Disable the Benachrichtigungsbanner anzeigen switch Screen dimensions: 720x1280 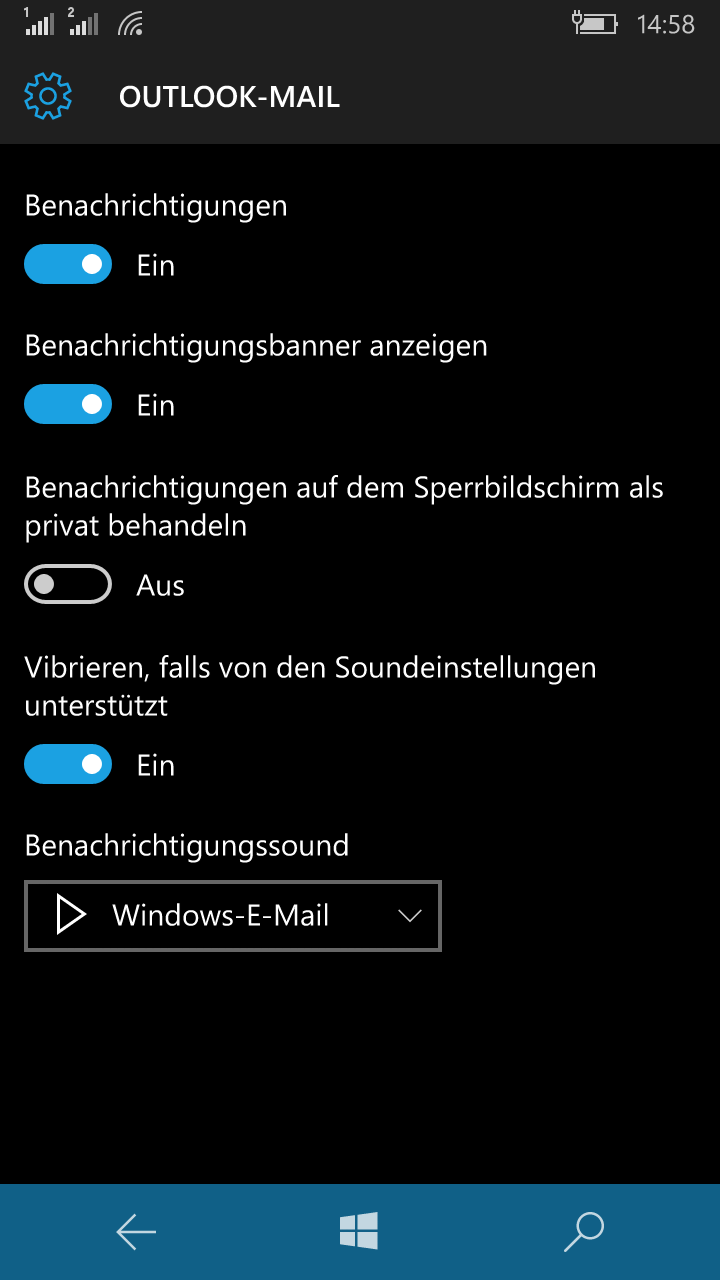(x=68, y=404)
